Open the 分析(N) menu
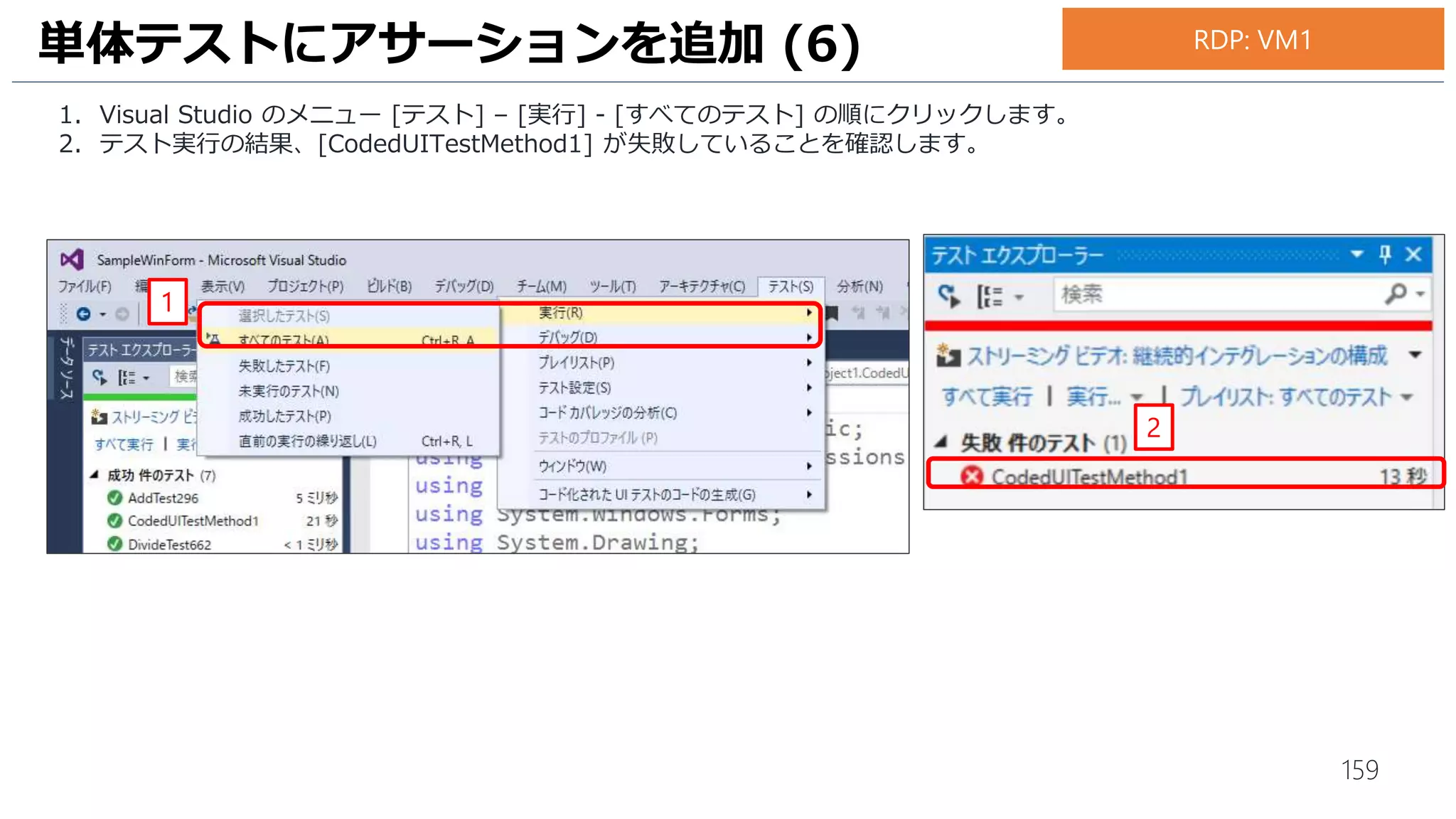The height and width of the screenshot is (819, 1456). click(860, 286)
